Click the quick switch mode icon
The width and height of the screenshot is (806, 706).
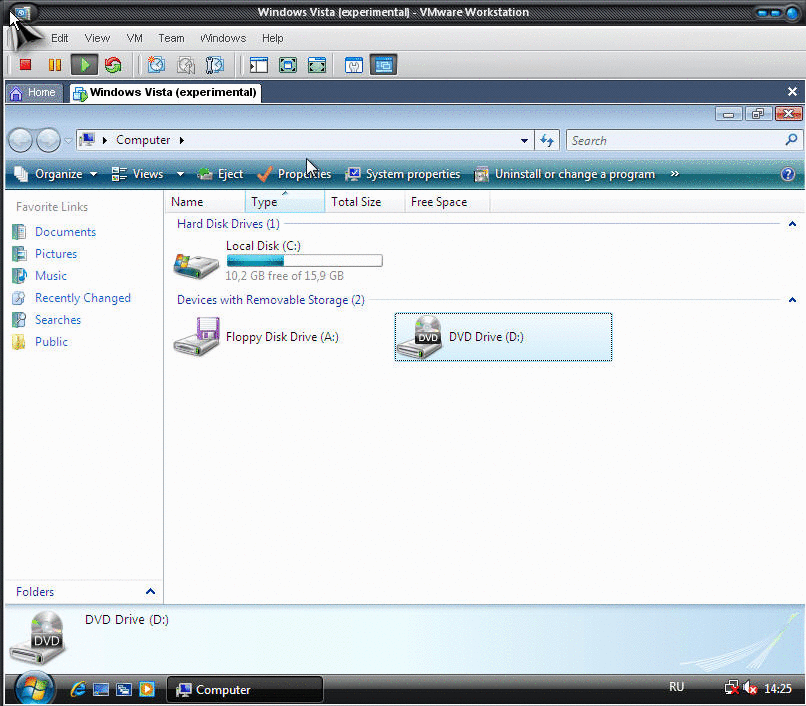click(317, 65)
